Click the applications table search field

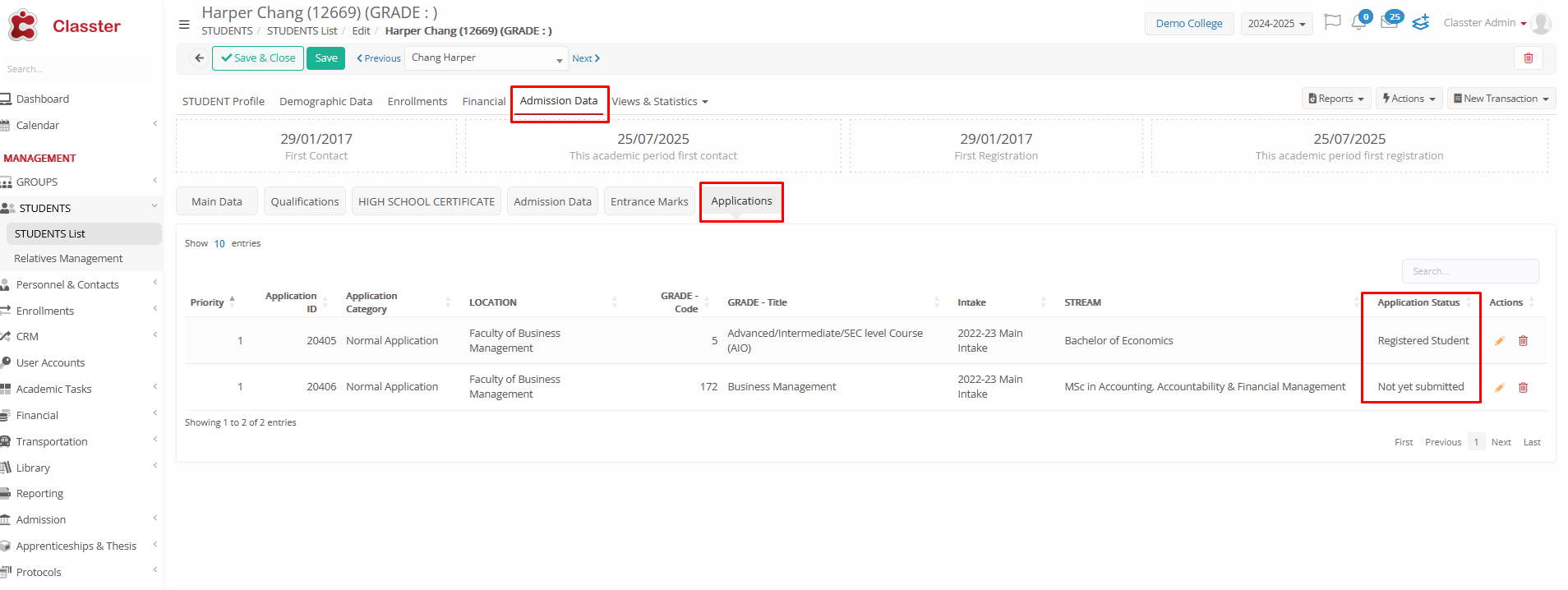click(1469, 271)
